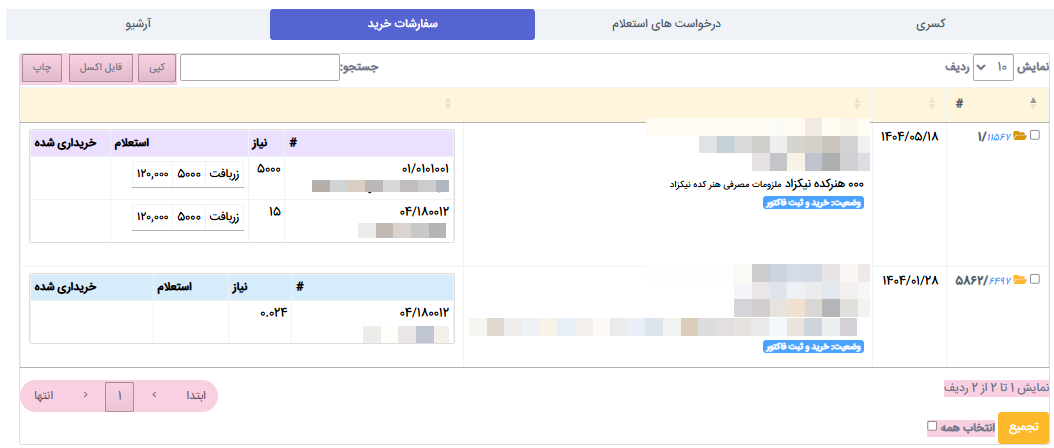Switch to the 'درخواست های استعلام' tab

click(x=667, y=24)
